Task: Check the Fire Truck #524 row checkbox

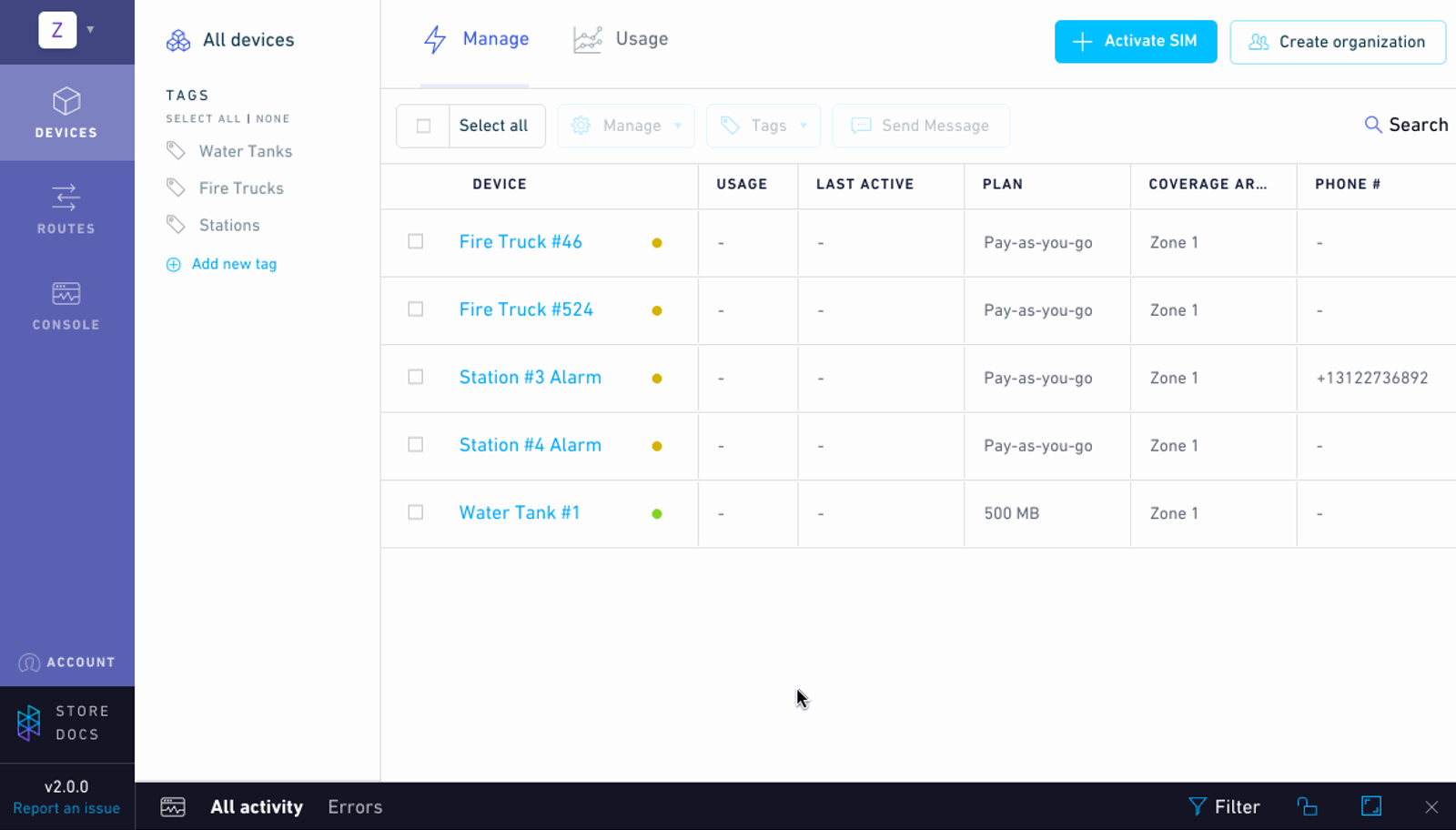Action: point(416,309)
